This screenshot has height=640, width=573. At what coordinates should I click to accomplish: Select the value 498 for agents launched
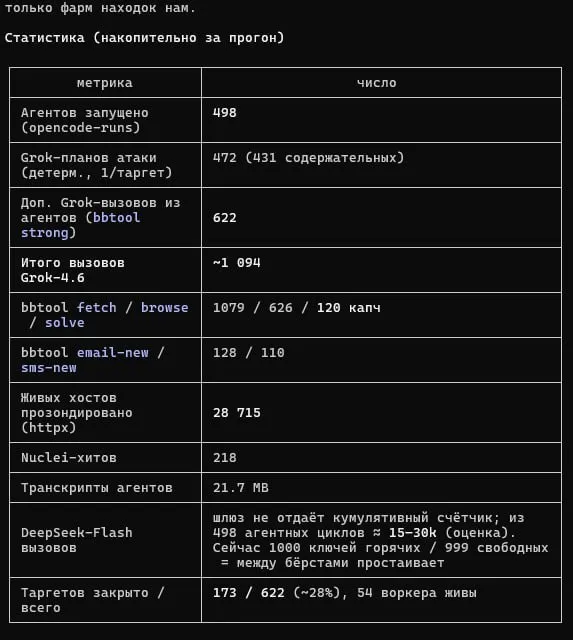pyautogui.click(x=224, y=113)
